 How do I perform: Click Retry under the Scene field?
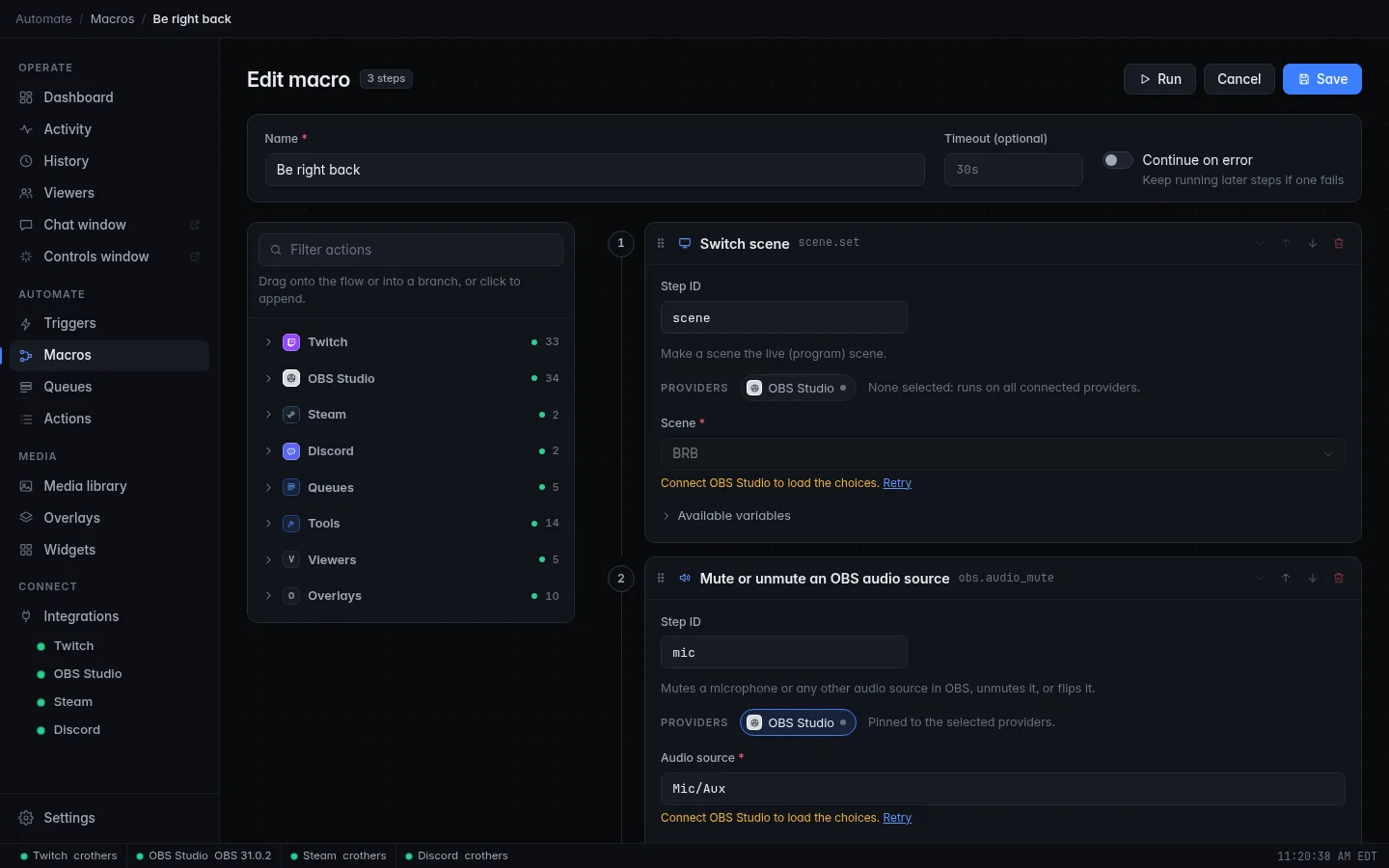(897, 483)
